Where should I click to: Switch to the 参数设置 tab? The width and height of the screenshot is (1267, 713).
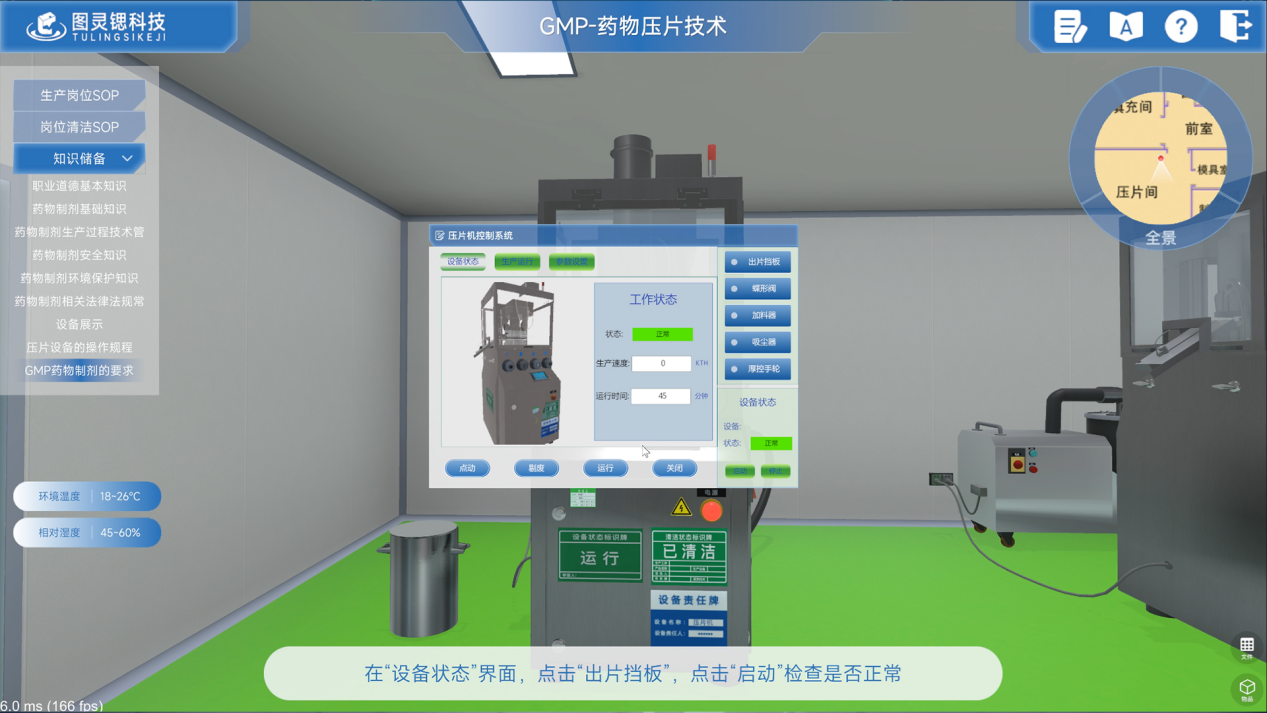pyautogui.click(x=571, y=262)
